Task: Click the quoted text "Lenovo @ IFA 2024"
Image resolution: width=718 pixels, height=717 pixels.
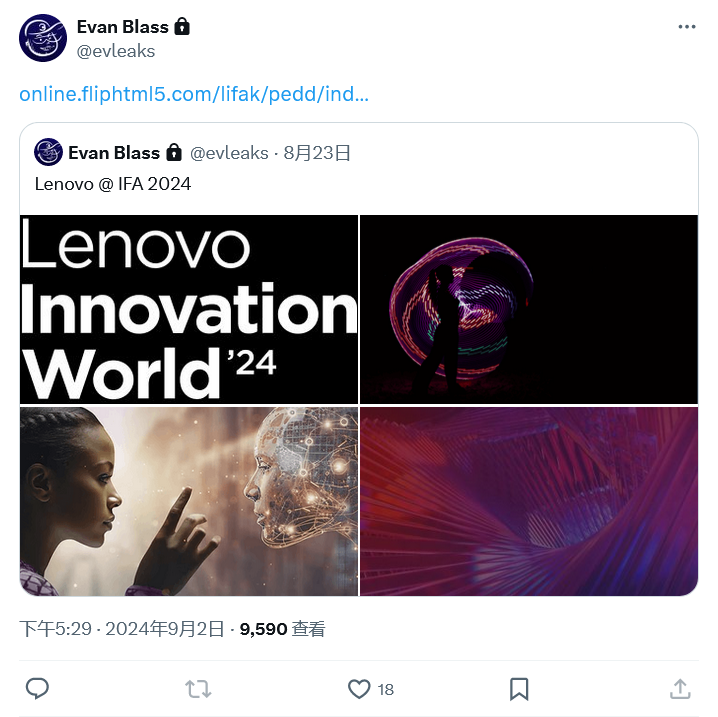Action: [x=113, y=183]
